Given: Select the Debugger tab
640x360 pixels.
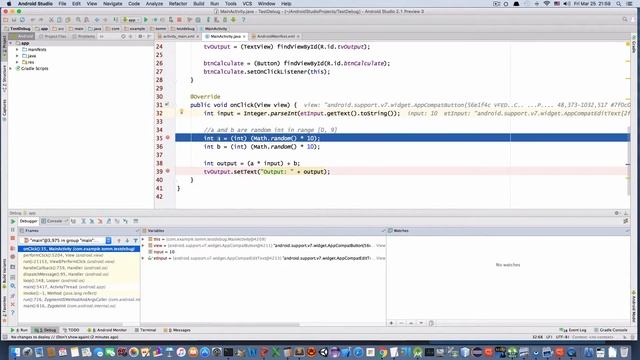Looking at the screenshot, I should (28, 221).
